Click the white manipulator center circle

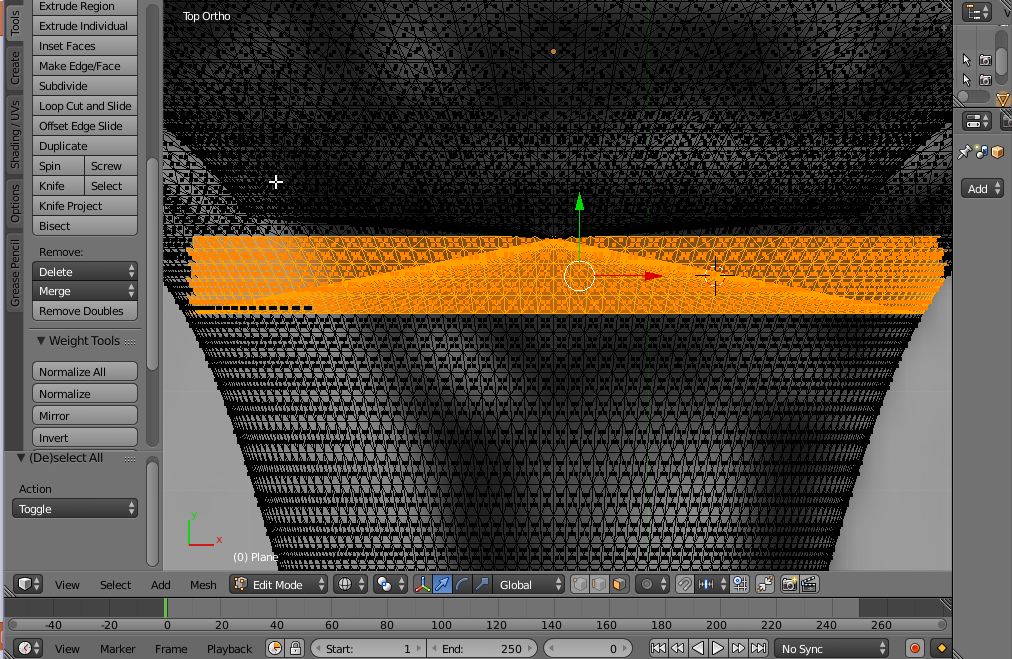[x=579, y=276]
